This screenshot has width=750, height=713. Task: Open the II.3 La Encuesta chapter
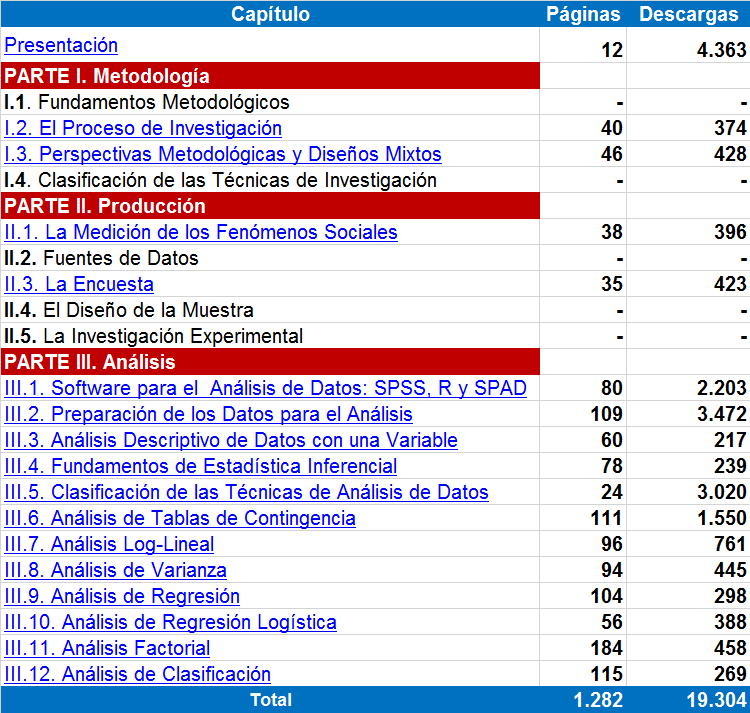point(79,284)
